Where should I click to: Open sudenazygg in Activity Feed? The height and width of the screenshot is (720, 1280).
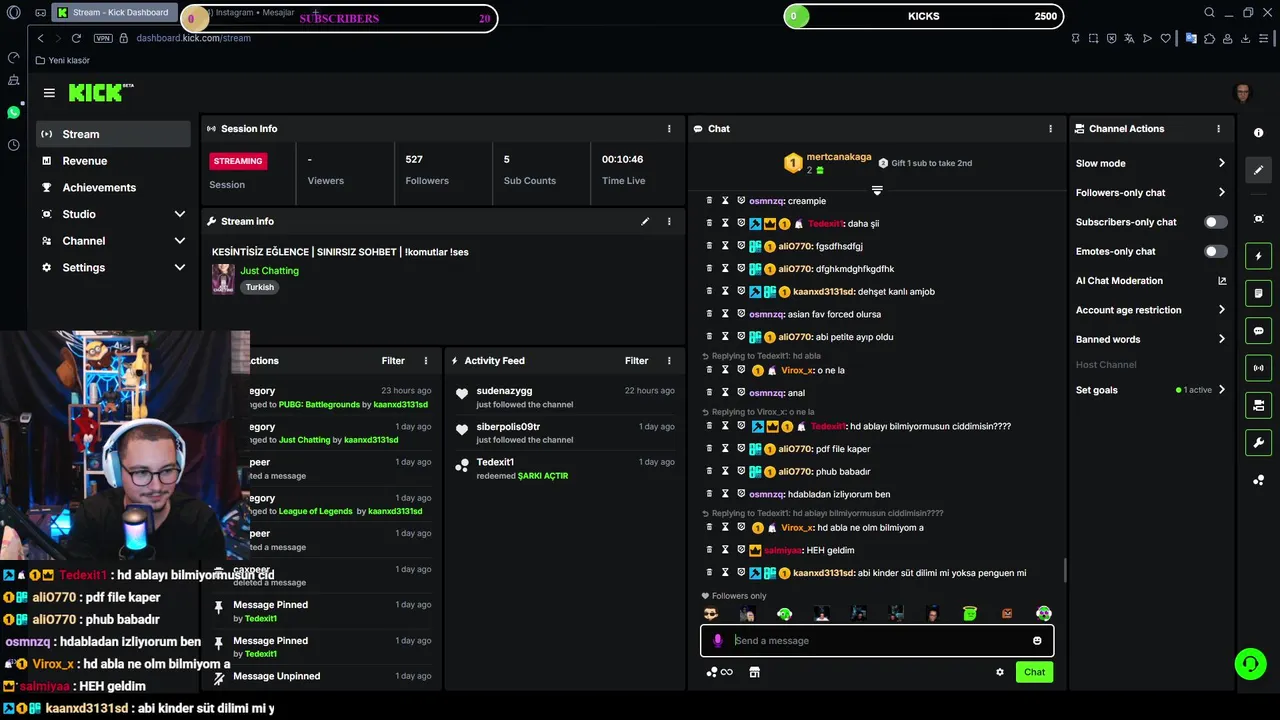[504, 391]
